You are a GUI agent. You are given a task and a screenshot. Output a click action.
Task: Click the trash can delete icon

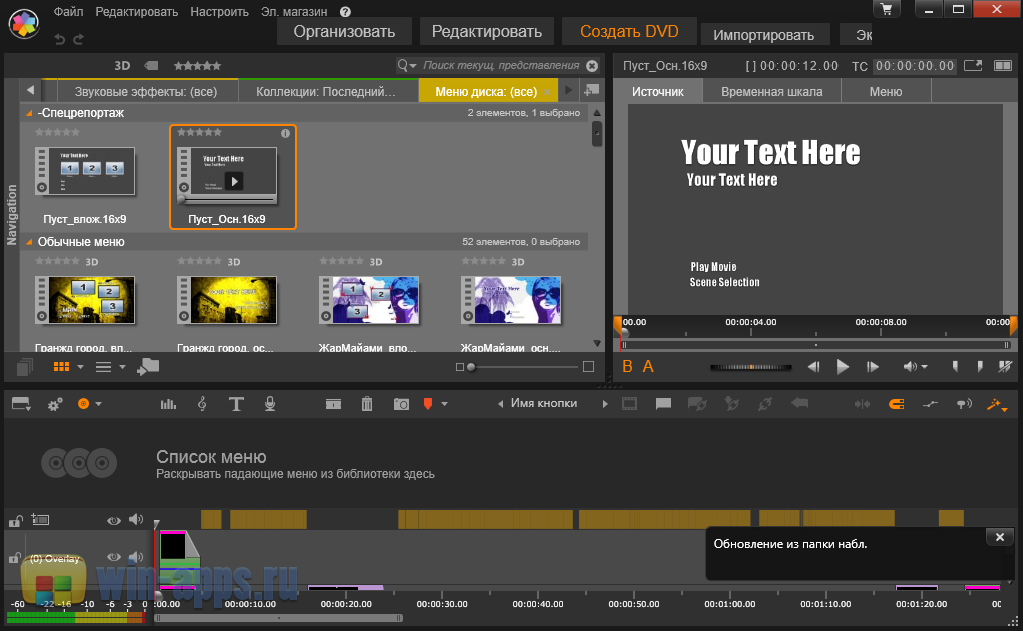(x=367, y=404)
